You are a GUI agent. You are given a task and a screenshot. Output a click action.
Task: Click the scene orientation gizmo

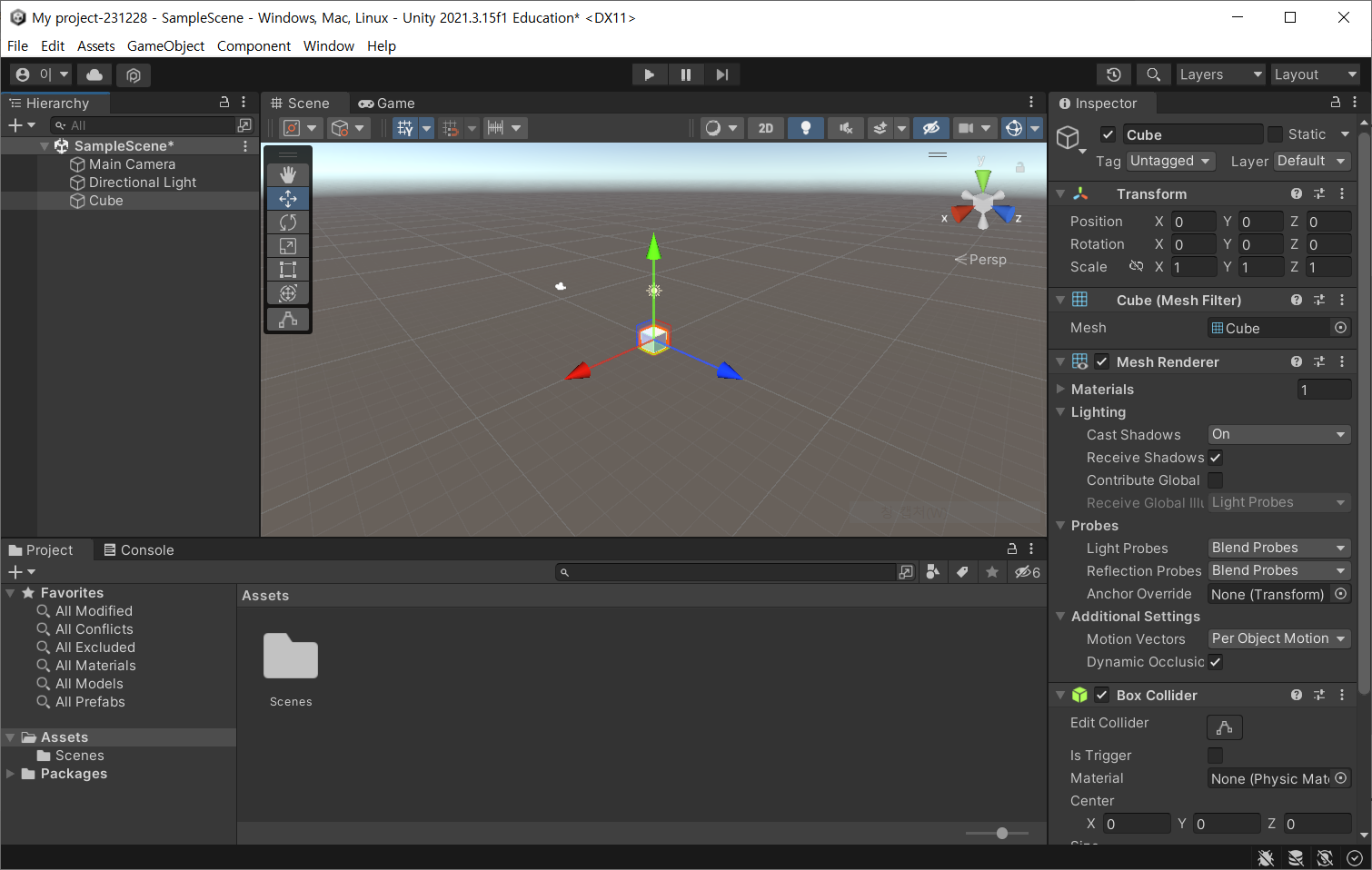pos(982,201)
